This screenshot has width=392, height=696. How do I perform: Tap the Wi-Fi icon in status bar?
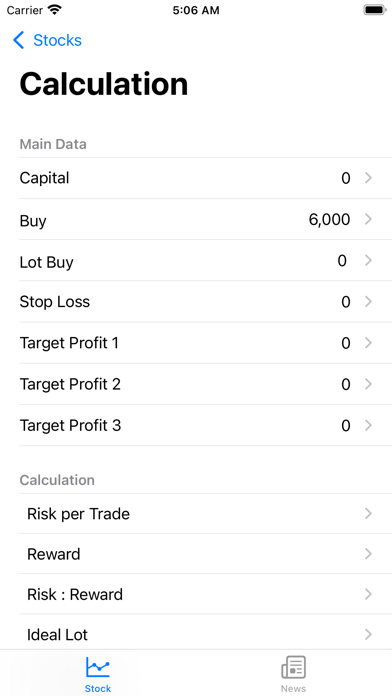point(55,10)
